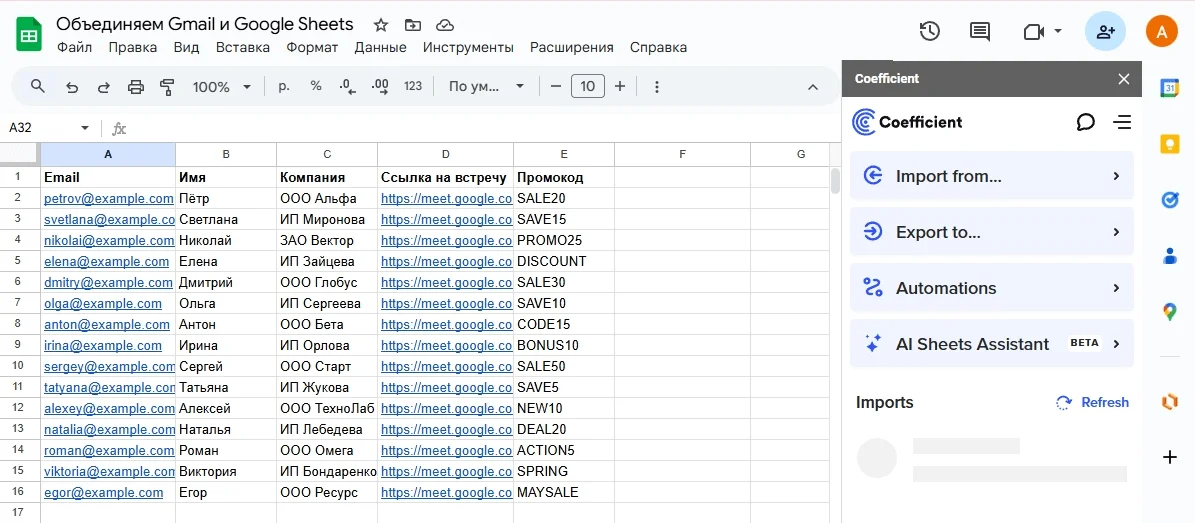Image resolution: width=1195 pixels, height=523 pixels.
Task: Increase font size with plus button
Action: click(620, 87)
